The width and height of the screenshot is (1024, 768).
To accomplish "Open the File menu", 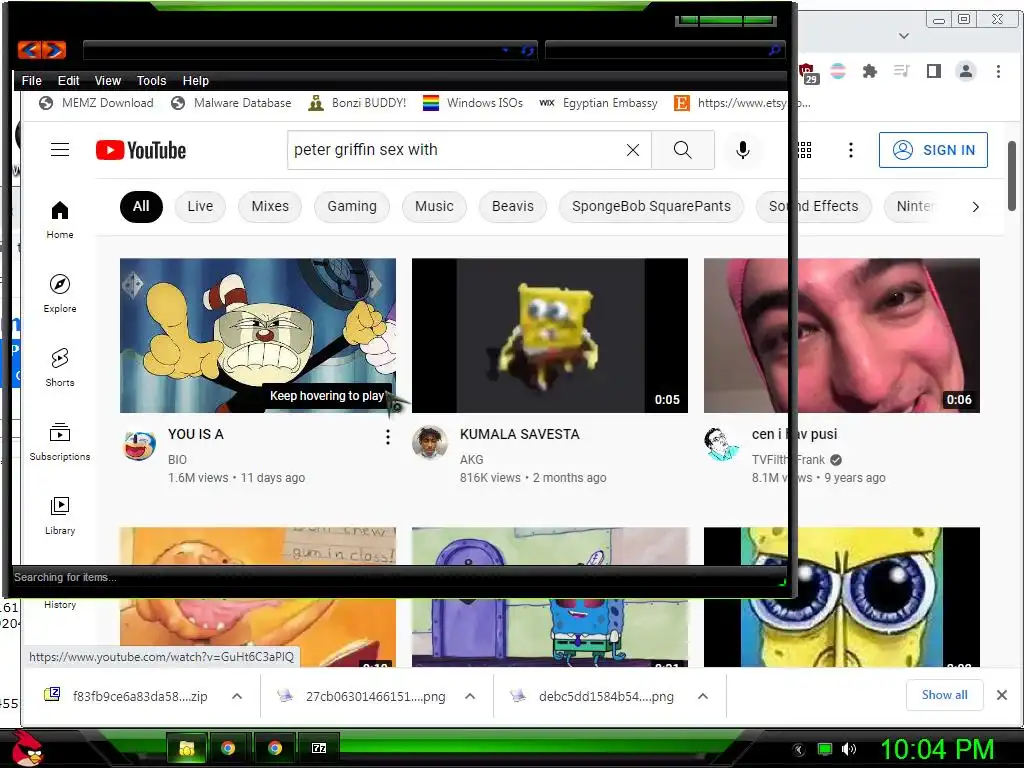I will pos(31,80).
